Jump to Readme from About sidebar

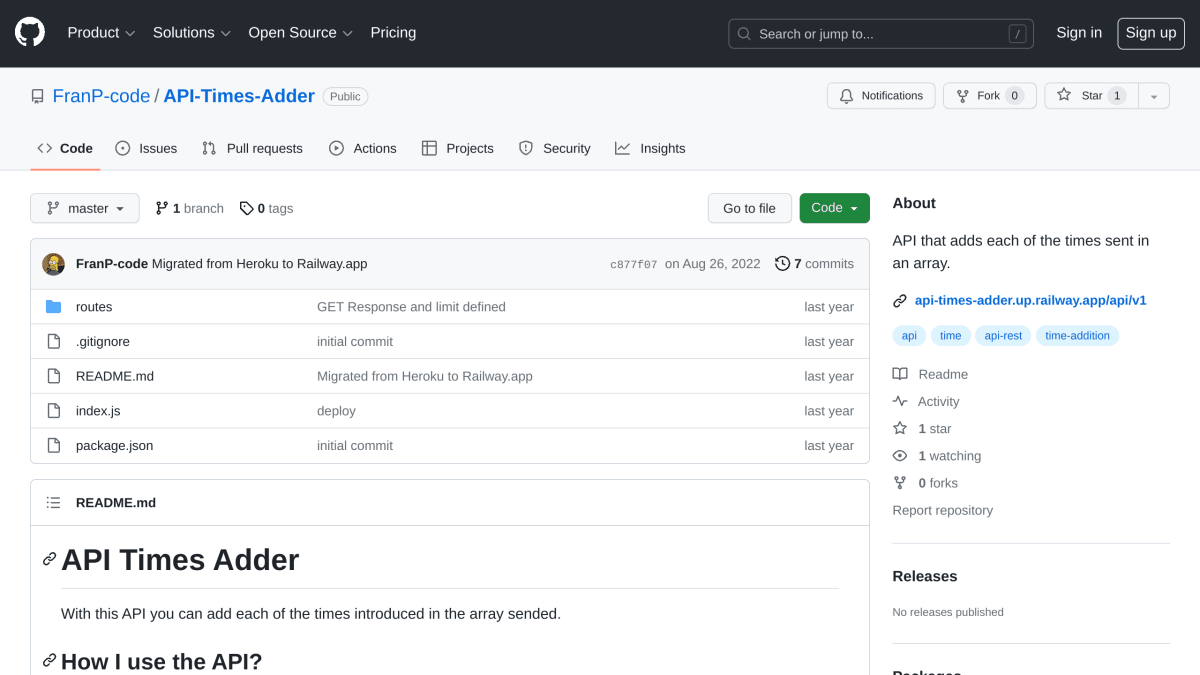[931, 374]
